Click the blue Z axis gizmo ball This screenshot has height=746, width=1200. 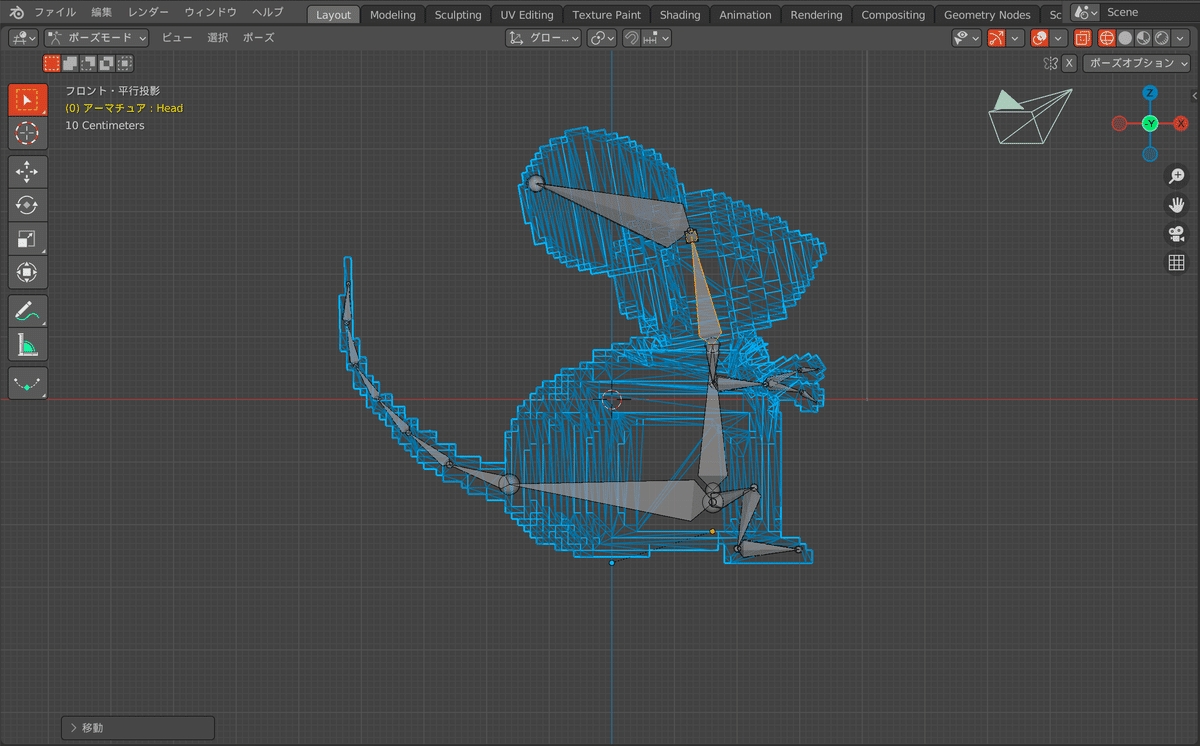point(1150,93)
